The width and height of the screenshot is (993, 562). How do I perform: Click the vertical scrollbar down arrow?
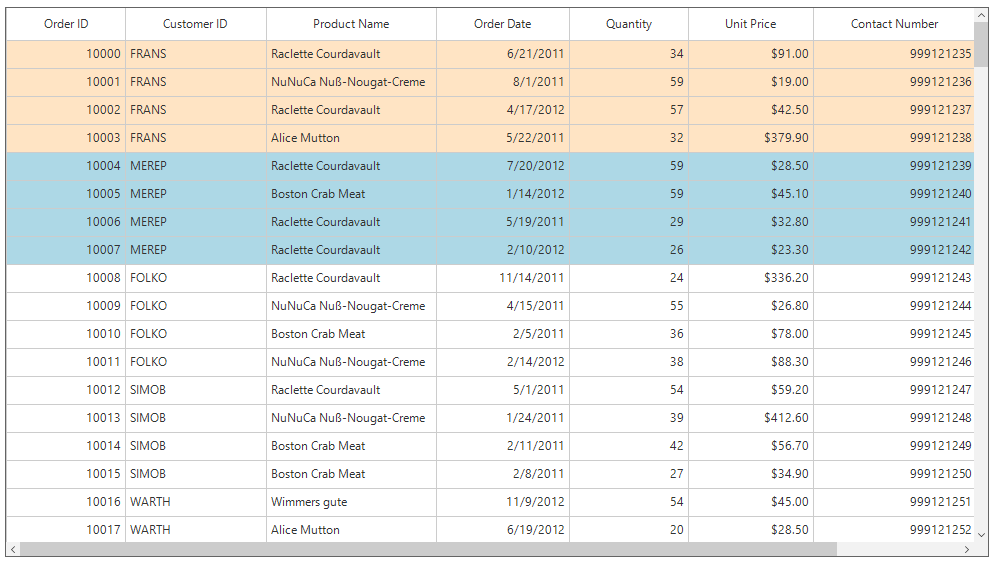[x=981, y=535]
